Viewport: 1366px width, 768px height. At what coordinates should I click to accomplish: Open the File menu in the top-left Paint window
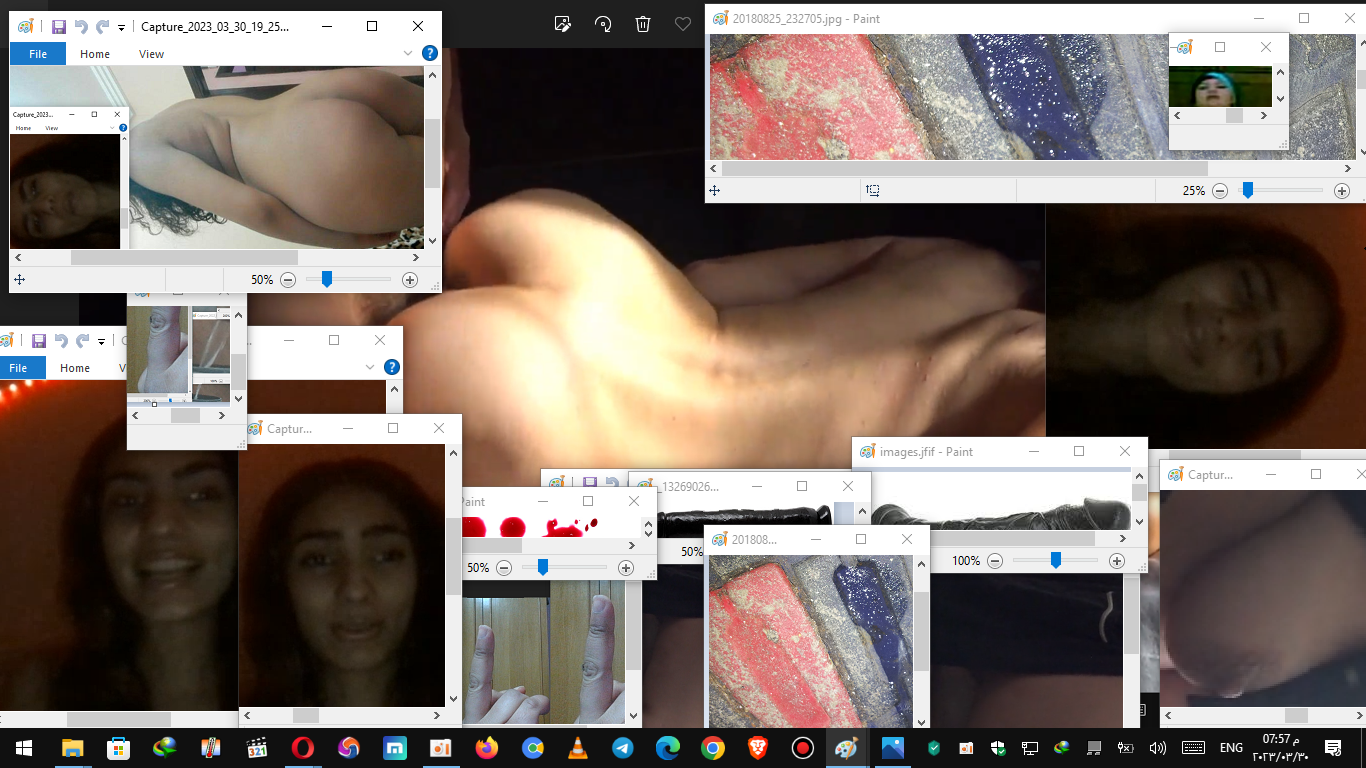pos(37,54)
